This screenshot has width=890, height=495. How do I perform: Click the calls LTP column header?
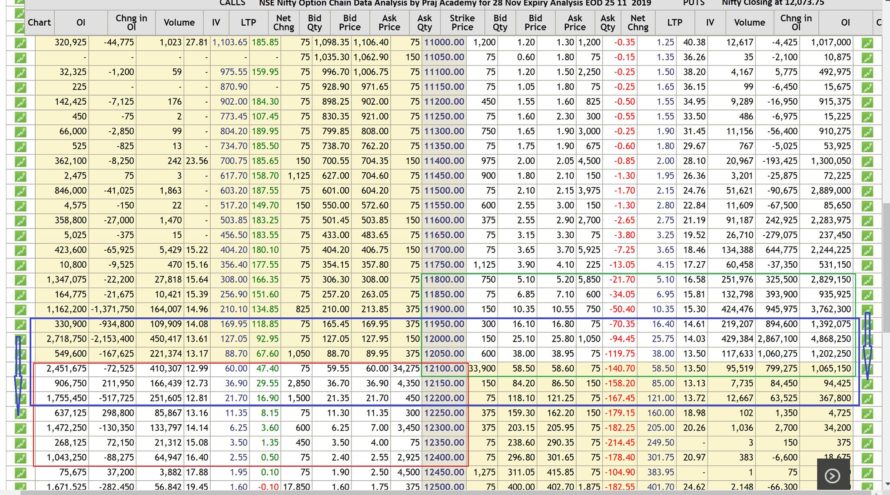[248, 23]
